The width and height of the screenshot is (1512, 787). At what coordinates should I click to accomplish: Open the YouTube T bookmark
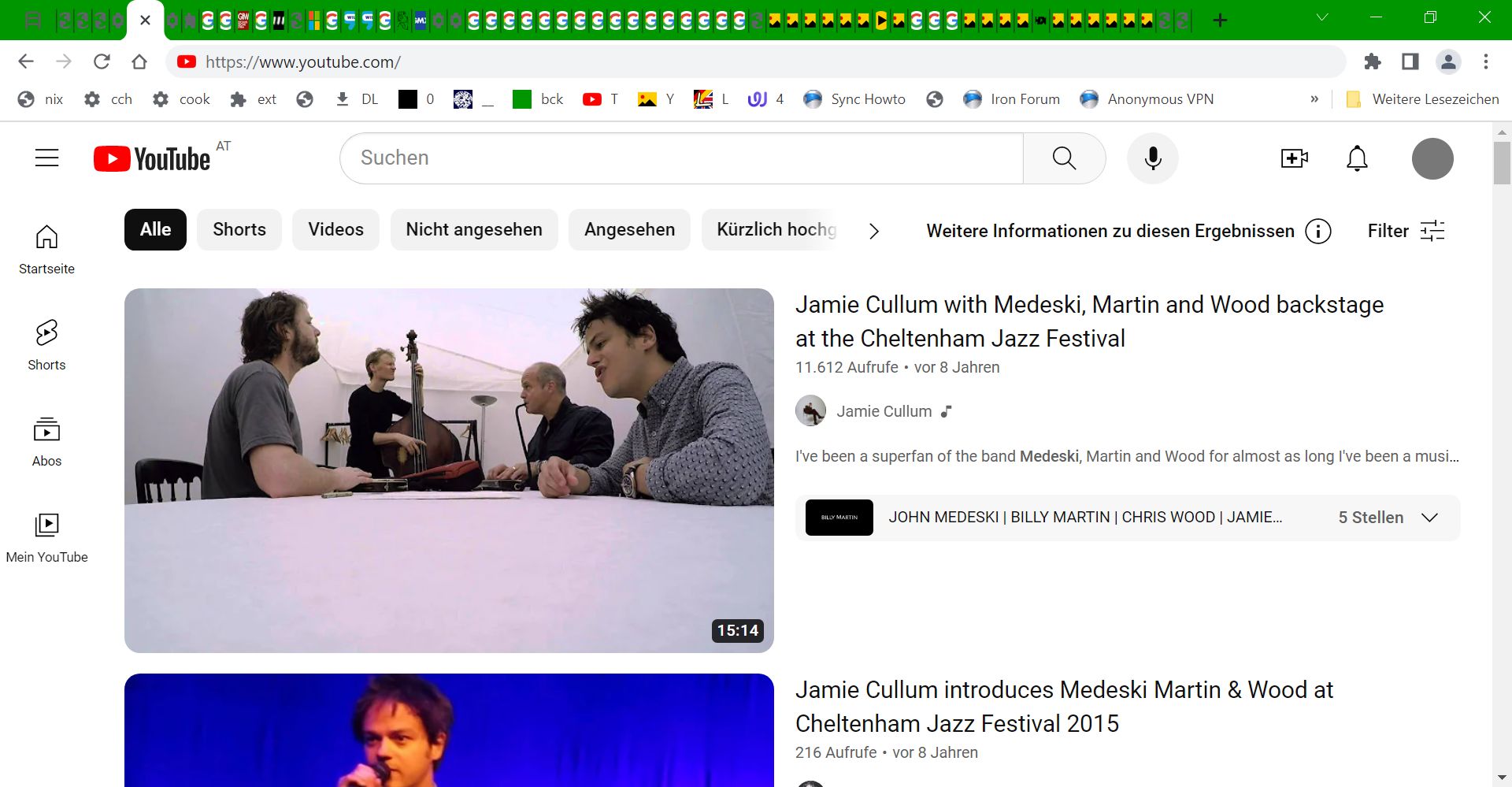pyautogui.click(x=600, y=99)
